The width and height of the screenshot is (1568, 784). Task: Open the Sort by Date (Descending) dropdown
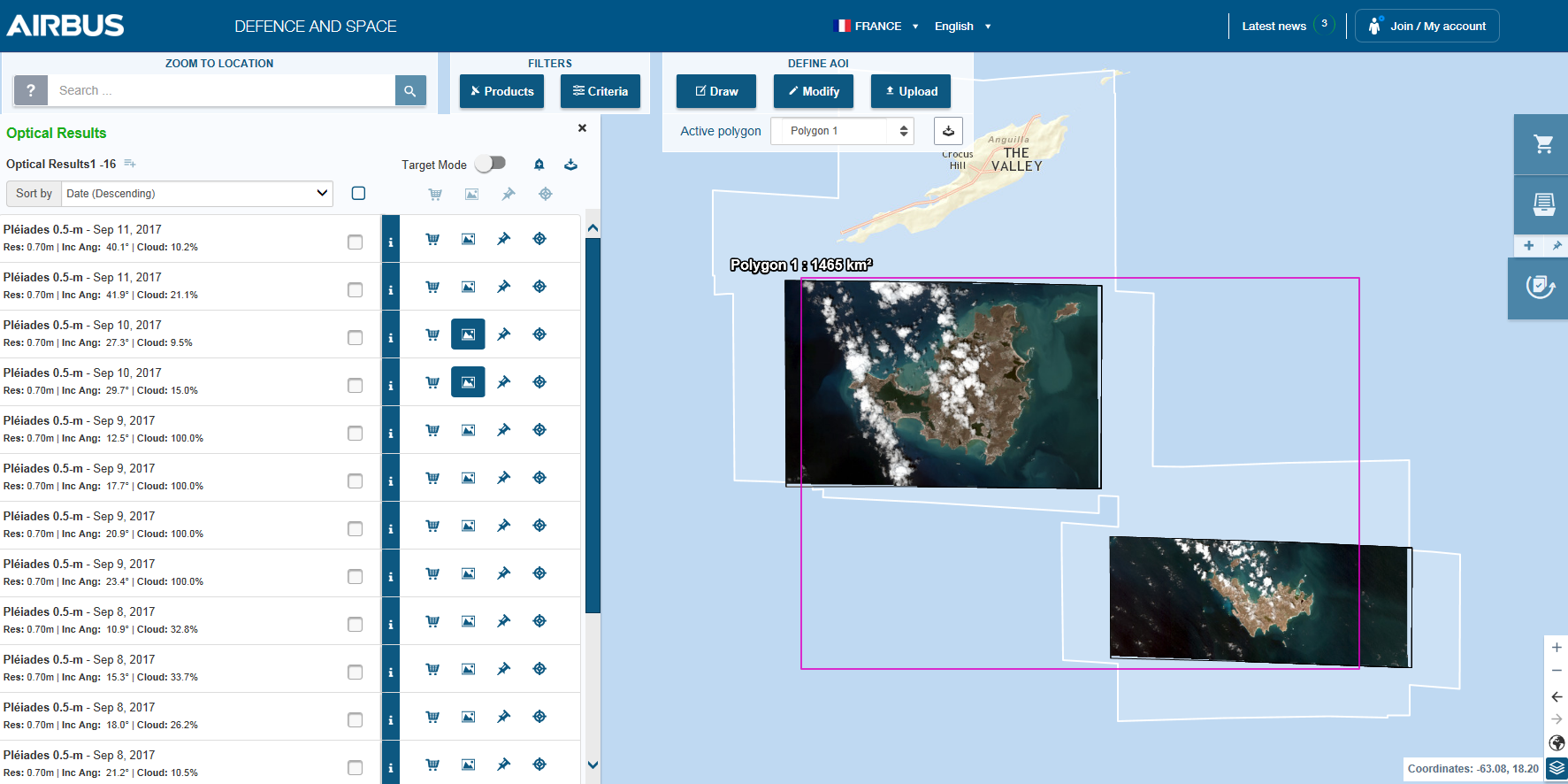tap(196, 193)
